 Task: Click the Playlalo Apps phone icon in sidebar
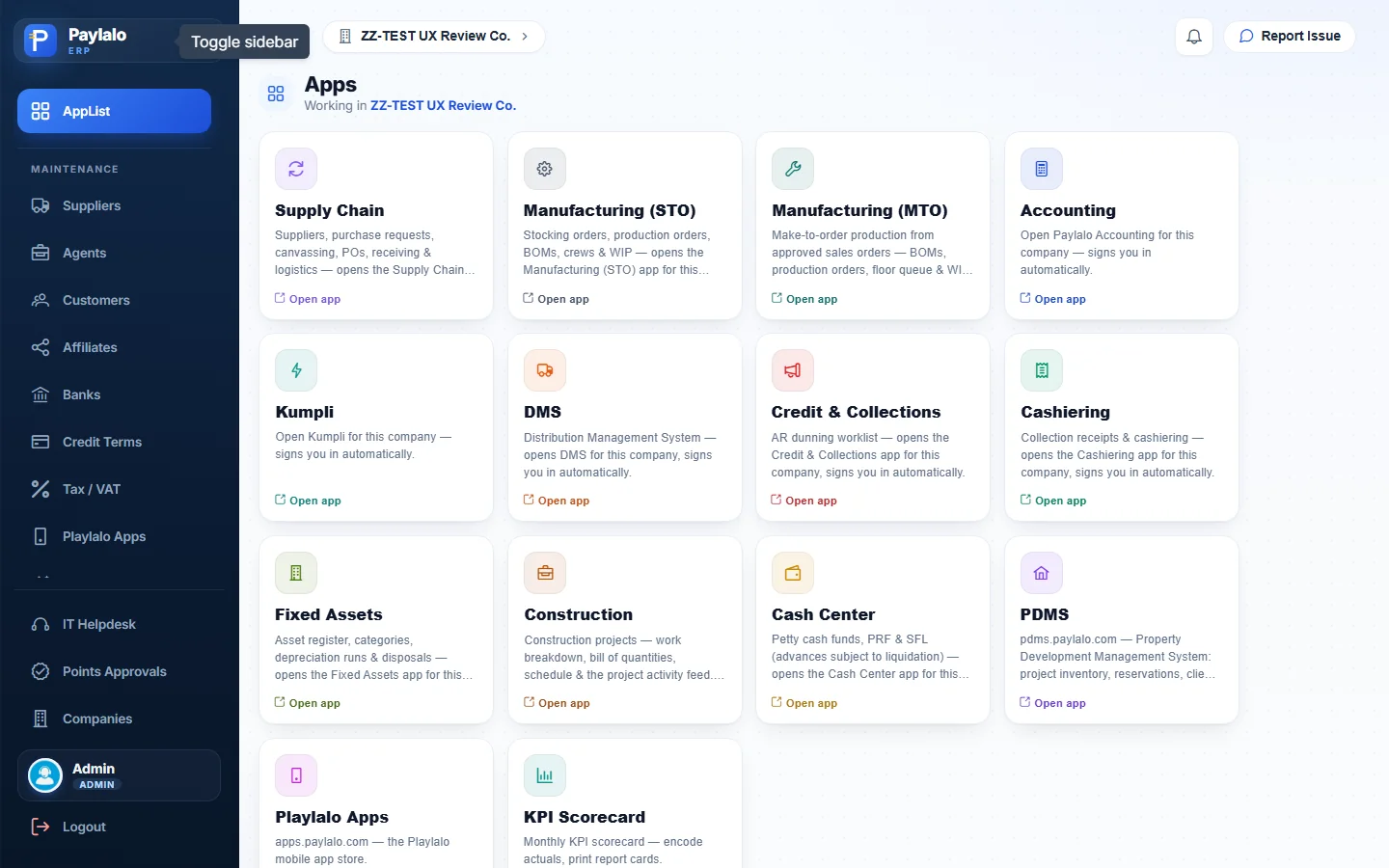[x=41, y=536]
